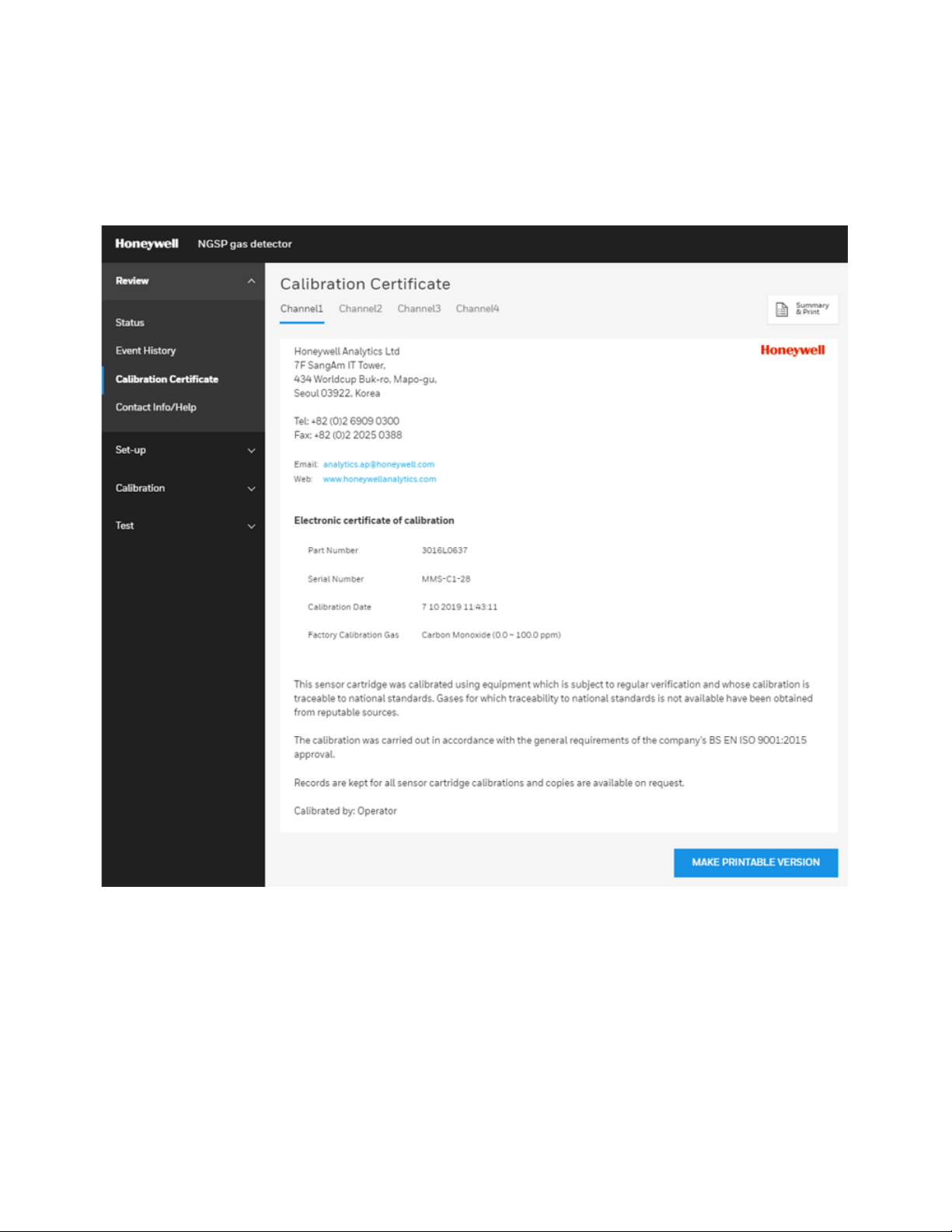This screenshot has width=952, height=1232.
Task: Switch to the Channel3 tab
Action: [x=419, y=309]
